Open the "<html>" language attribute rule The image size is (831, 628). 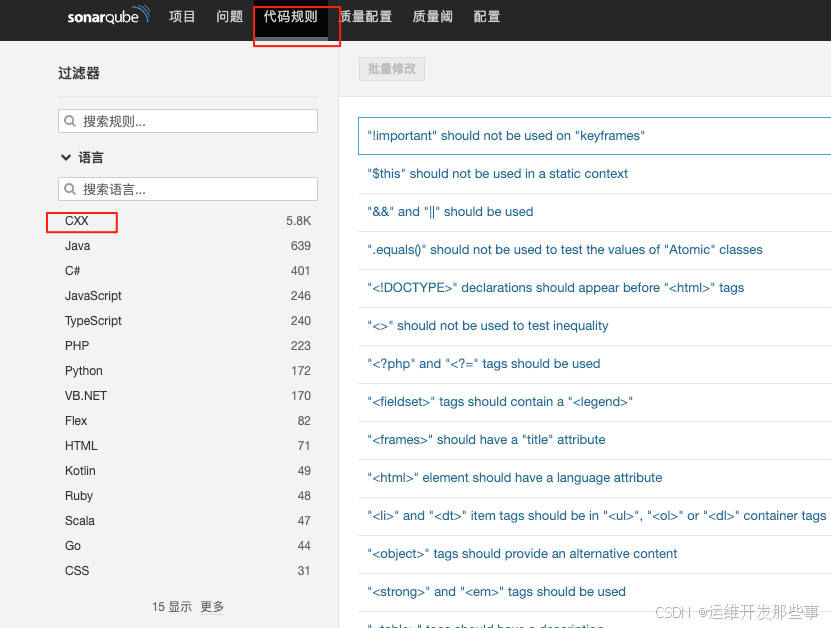(515, 477)
